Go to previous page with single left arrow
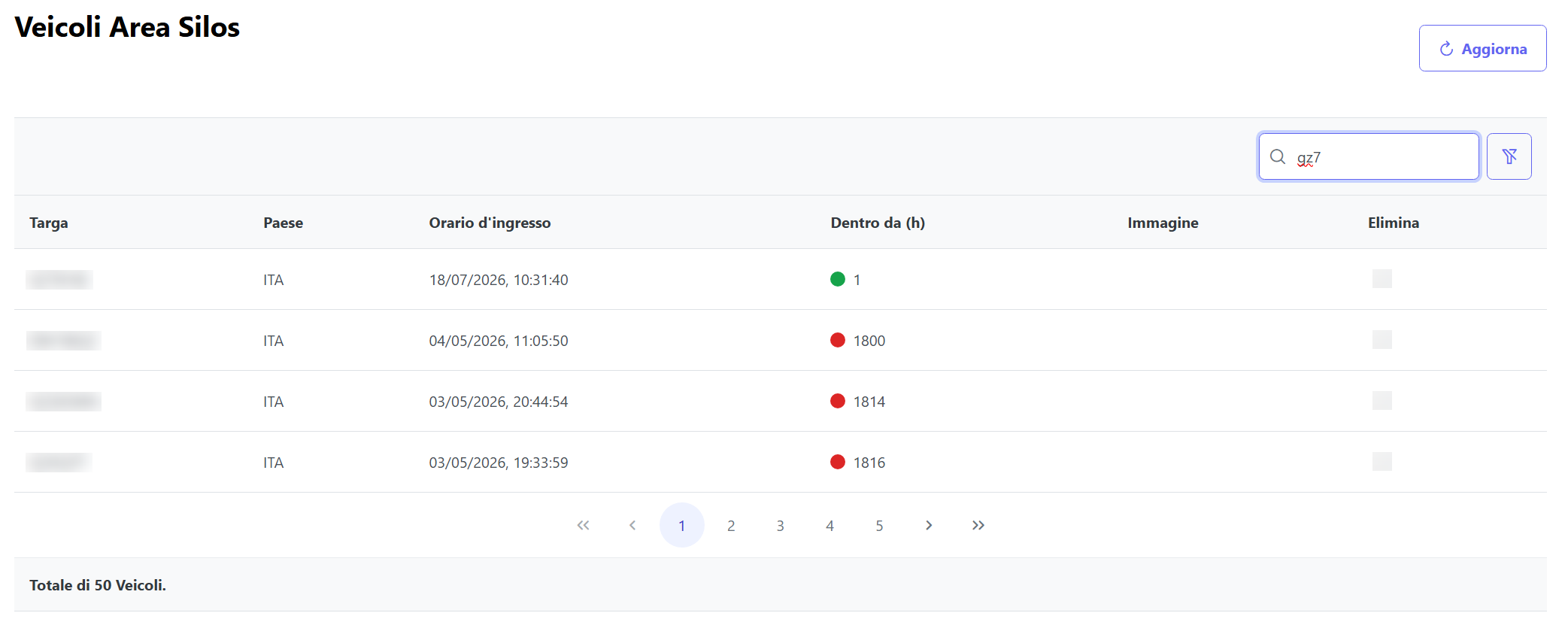The height and width of the screenshot is (622, 1568). (632, 525)
